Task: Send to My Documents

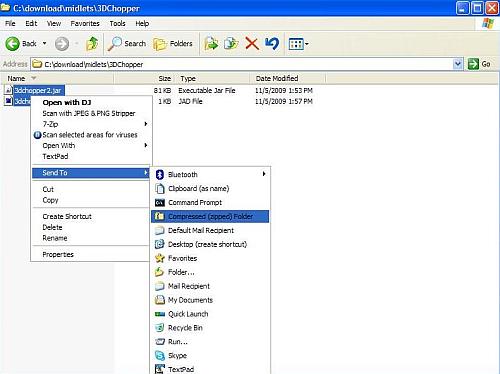Action: (210, 300)
